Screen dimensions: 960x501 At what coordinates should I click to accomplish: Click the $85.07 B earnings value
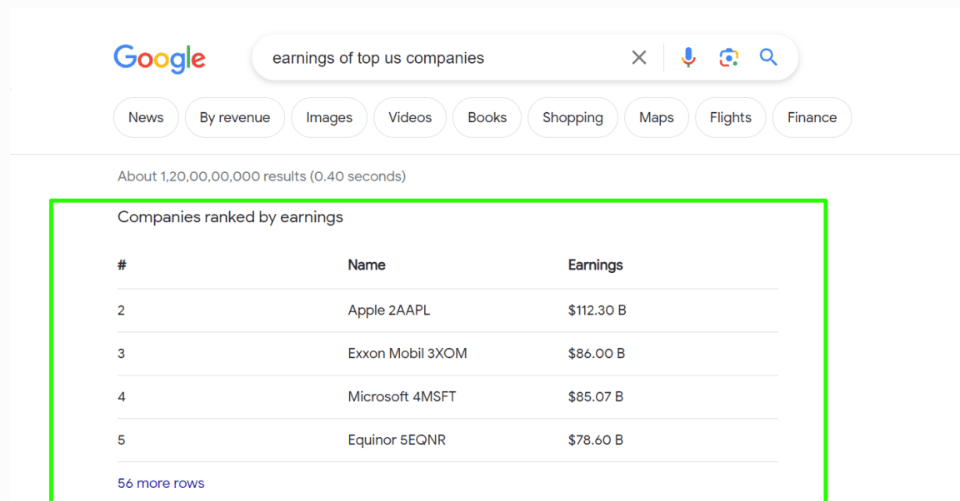(596, 397)
